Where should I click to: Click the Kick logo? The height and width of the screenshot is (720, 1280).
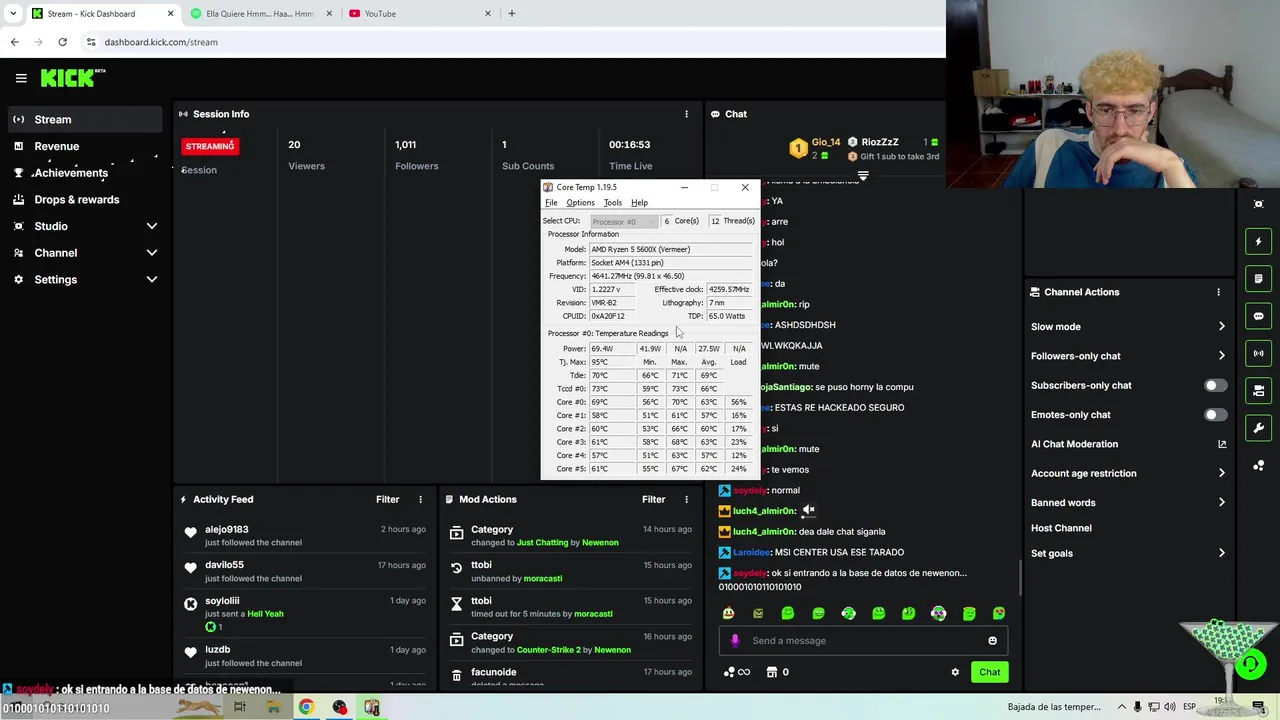73,78
